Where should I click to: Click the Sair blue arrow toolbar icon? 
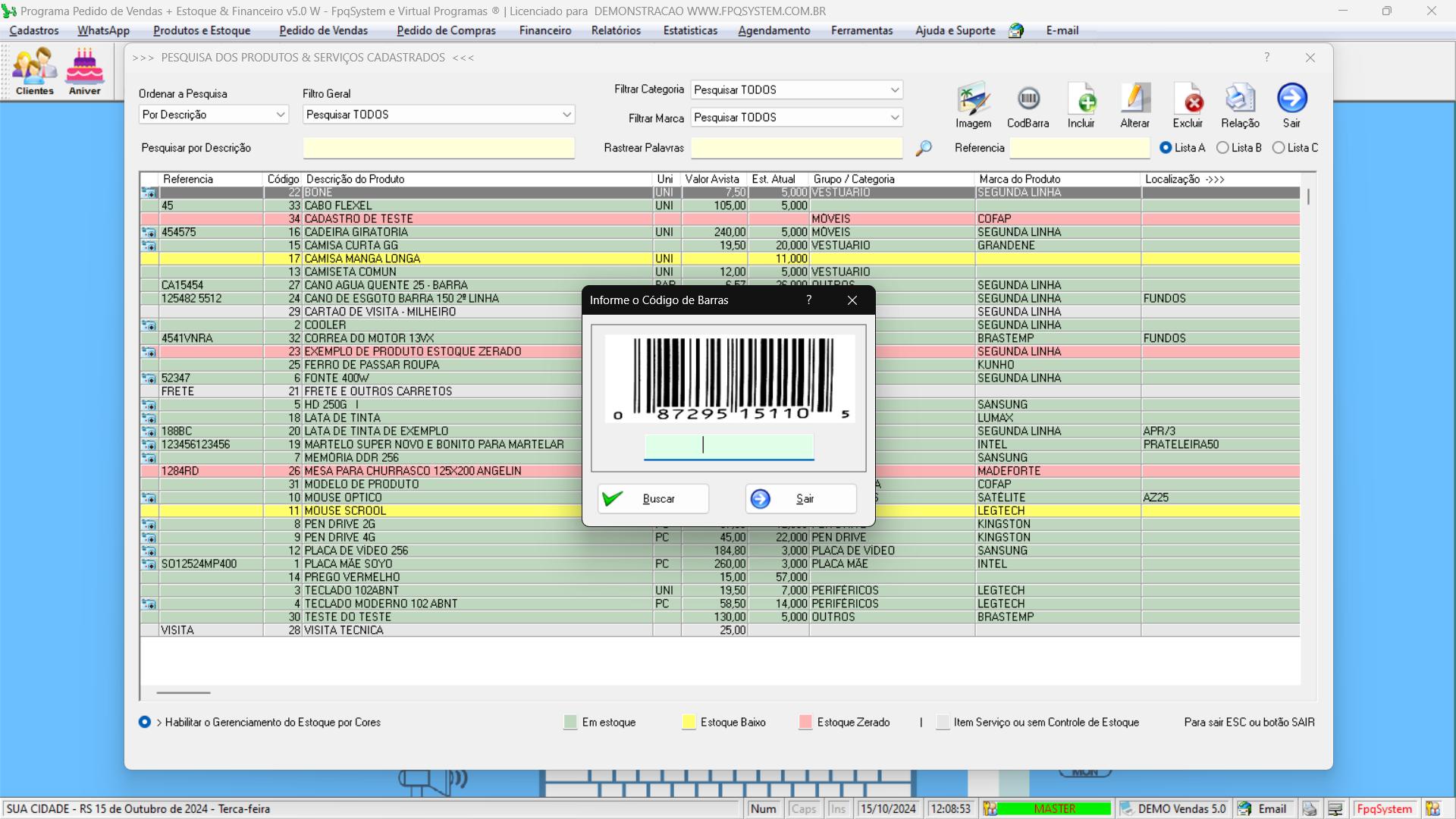1291,105
